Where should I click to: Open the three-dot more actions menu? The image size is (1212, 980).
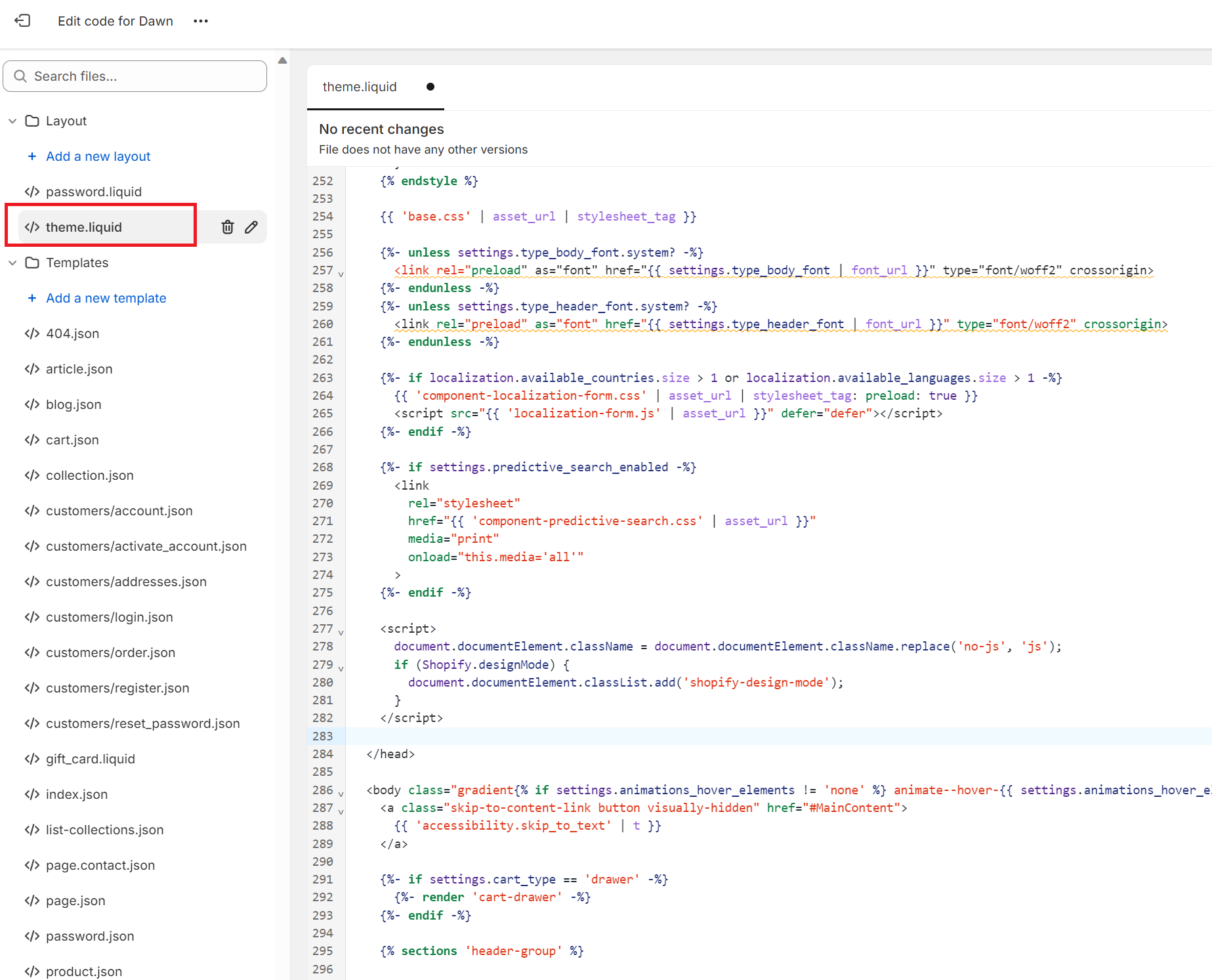coord(201,21)
